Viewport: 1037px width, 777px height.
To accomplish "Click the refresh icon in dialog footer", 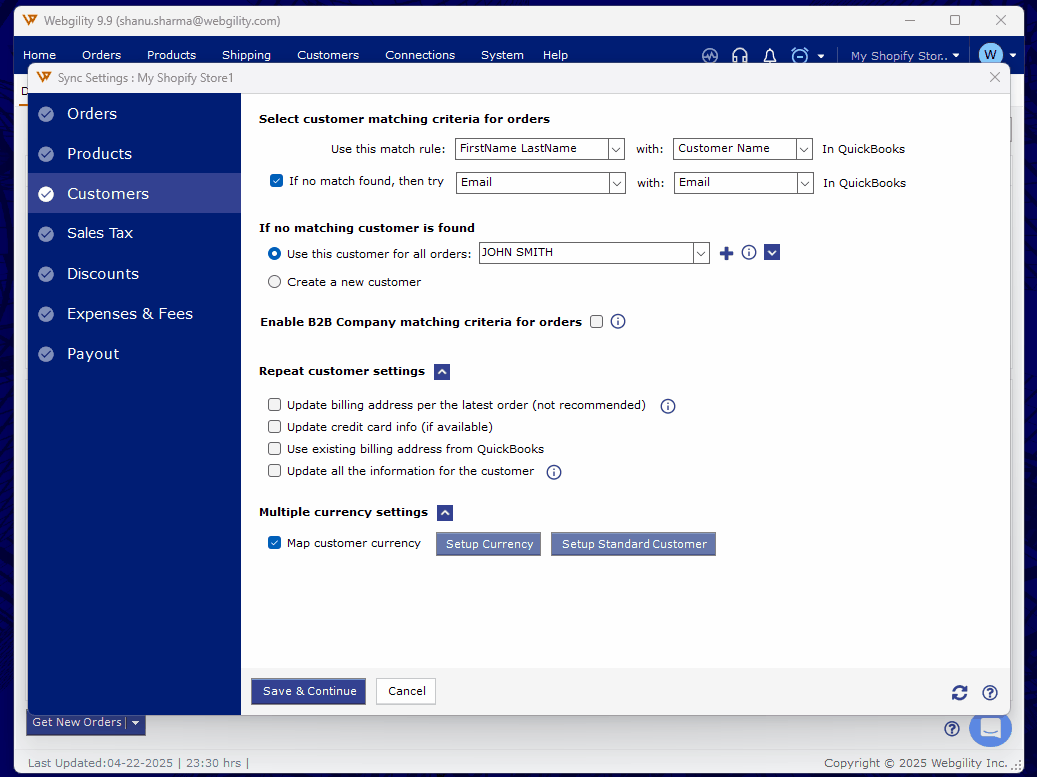I will coord(959,692).
